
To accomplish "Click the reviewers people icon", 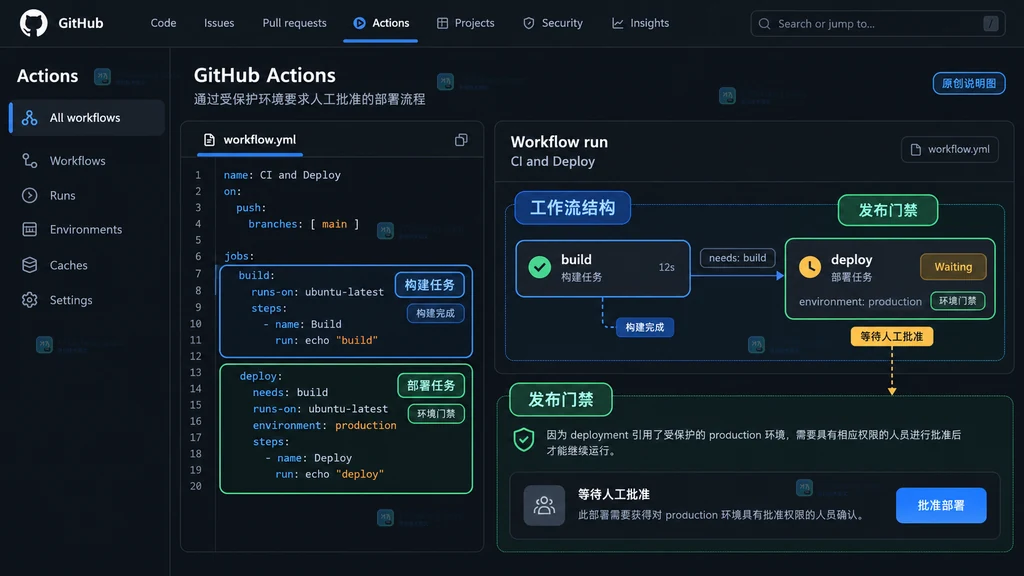I will (544, 505).
